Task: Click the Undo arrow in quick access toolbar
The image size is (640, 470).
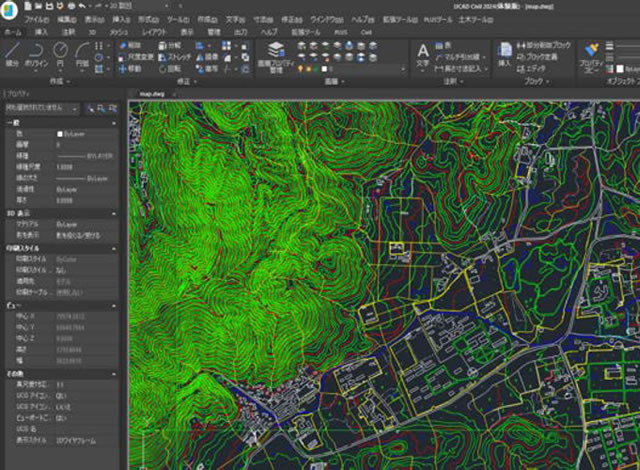Action: tap(82, 6)
